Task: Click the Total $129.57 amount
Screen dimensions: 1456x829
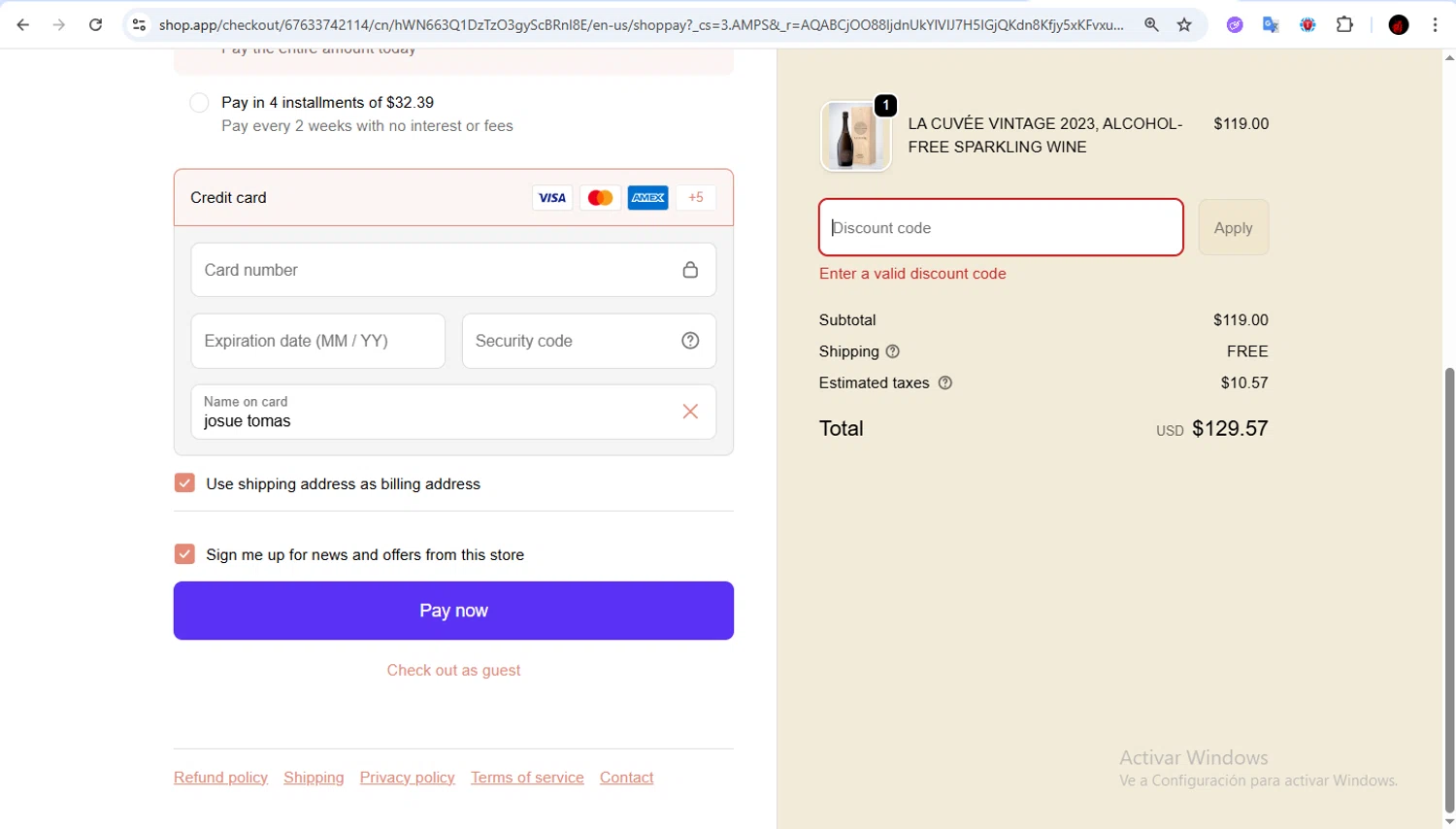Action: (1230, 428)
